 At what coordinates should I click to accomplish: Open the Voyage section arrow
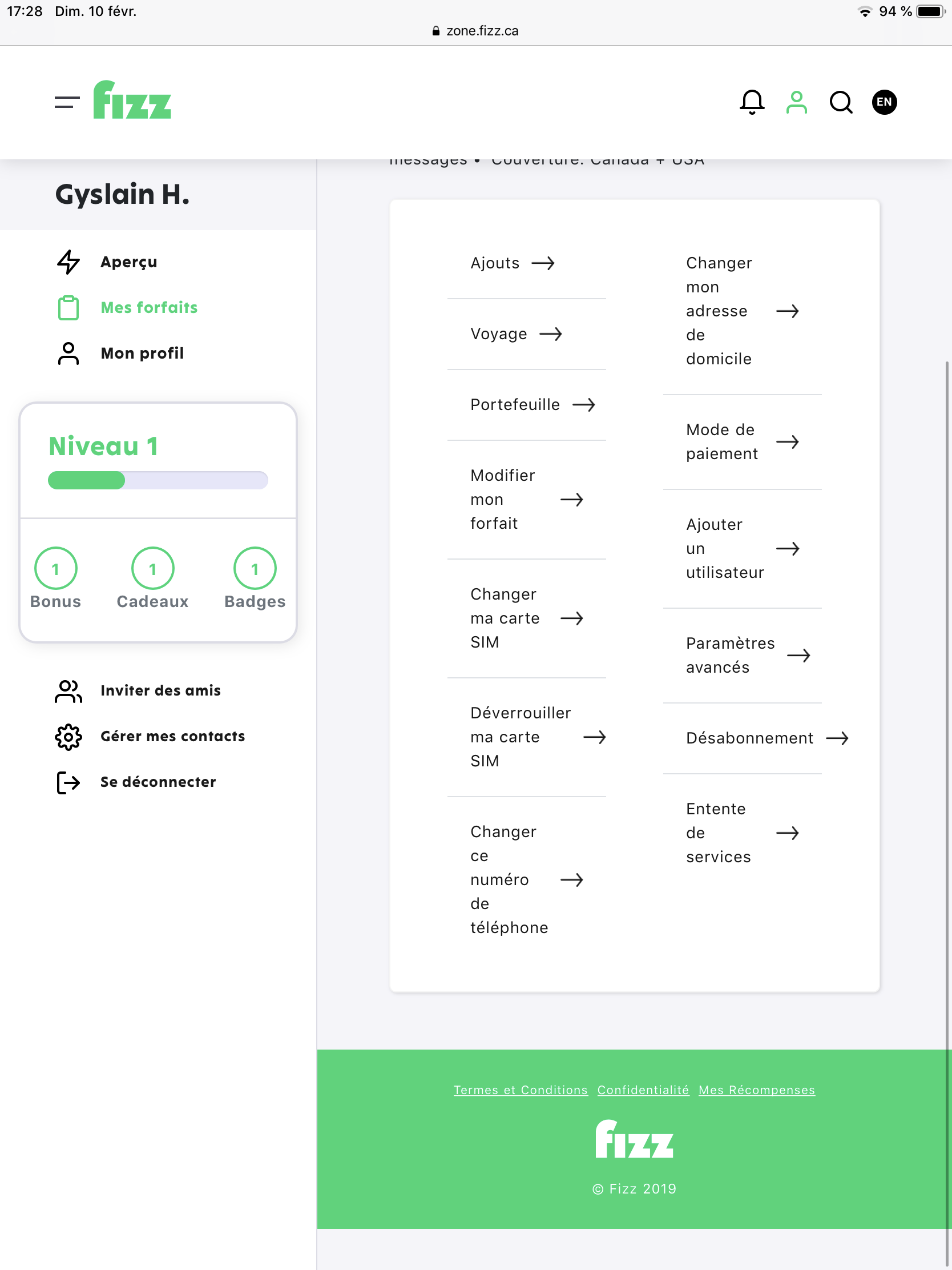click(x=552, y=333)
